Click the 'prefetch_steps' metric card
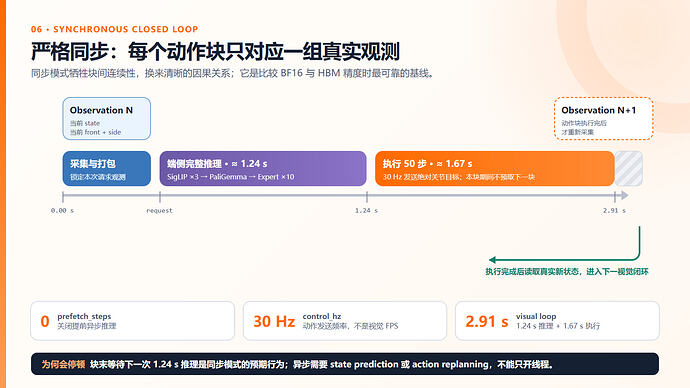Image resolution: width=690 pixels, height=388 pixels. pyautogui.click(x=132, y=321)
